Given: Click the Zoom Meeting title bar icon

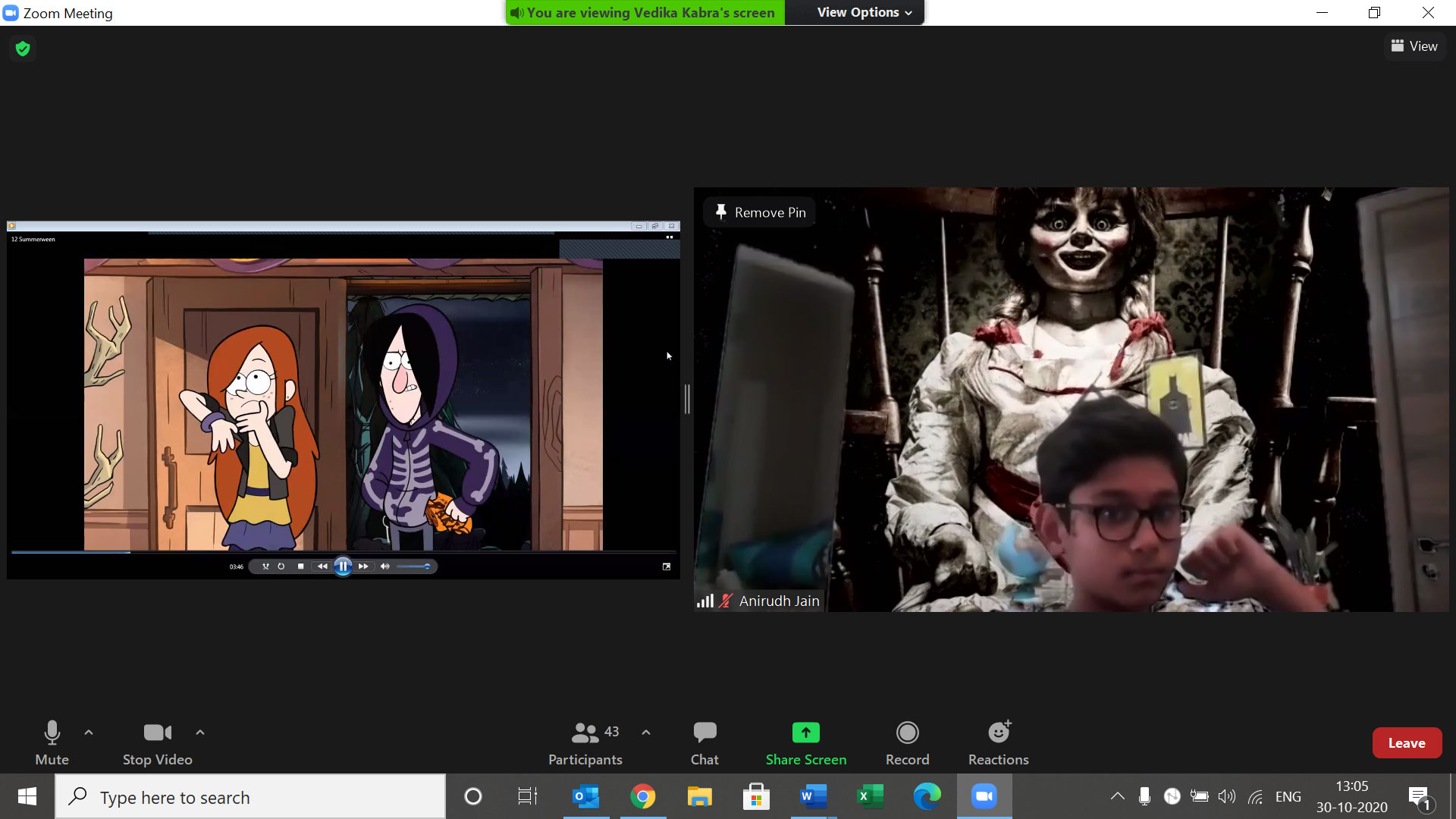Looking at the screenshot, I should pos(11,13).
